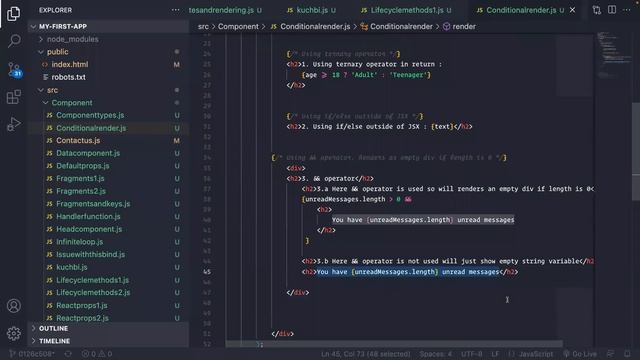
Task: Click the editor minimap
Action: point(614,55)
